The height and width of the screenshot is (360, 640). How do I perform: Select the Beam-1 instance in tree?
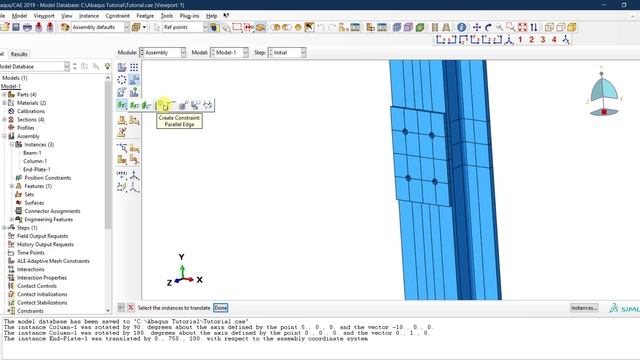click(x=32, y=153)
